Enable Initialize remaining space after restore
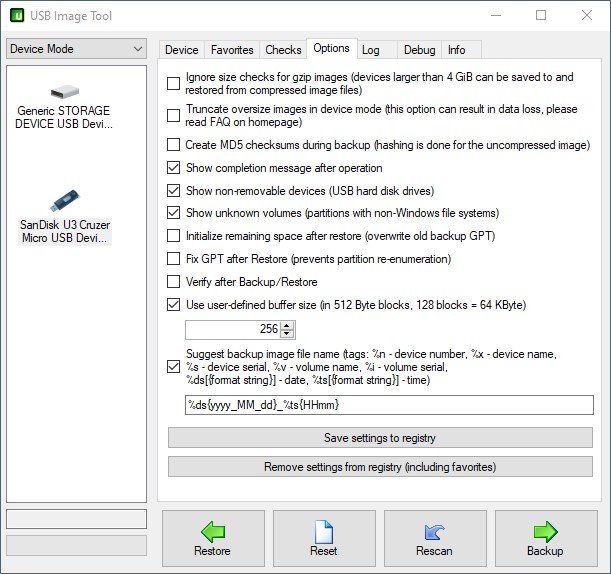Image resolution: width=611 pixels, height=574 pixels. point(173,236)
